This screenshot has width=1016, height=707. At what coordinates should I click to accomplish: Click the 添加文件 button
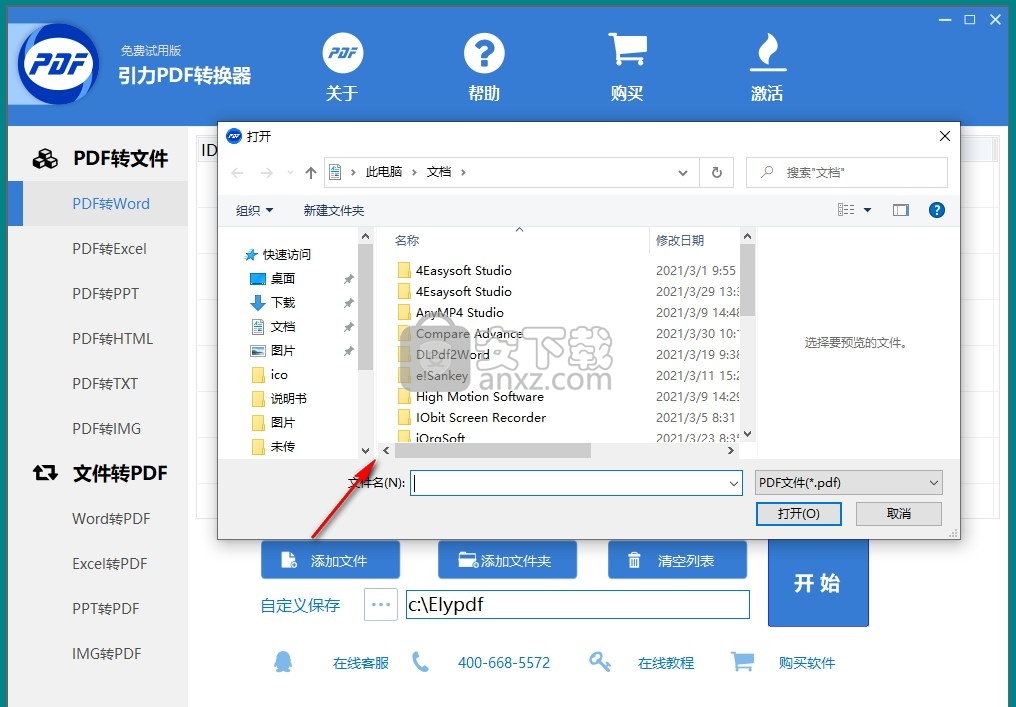pyautogui.click(x=330, y=559)
